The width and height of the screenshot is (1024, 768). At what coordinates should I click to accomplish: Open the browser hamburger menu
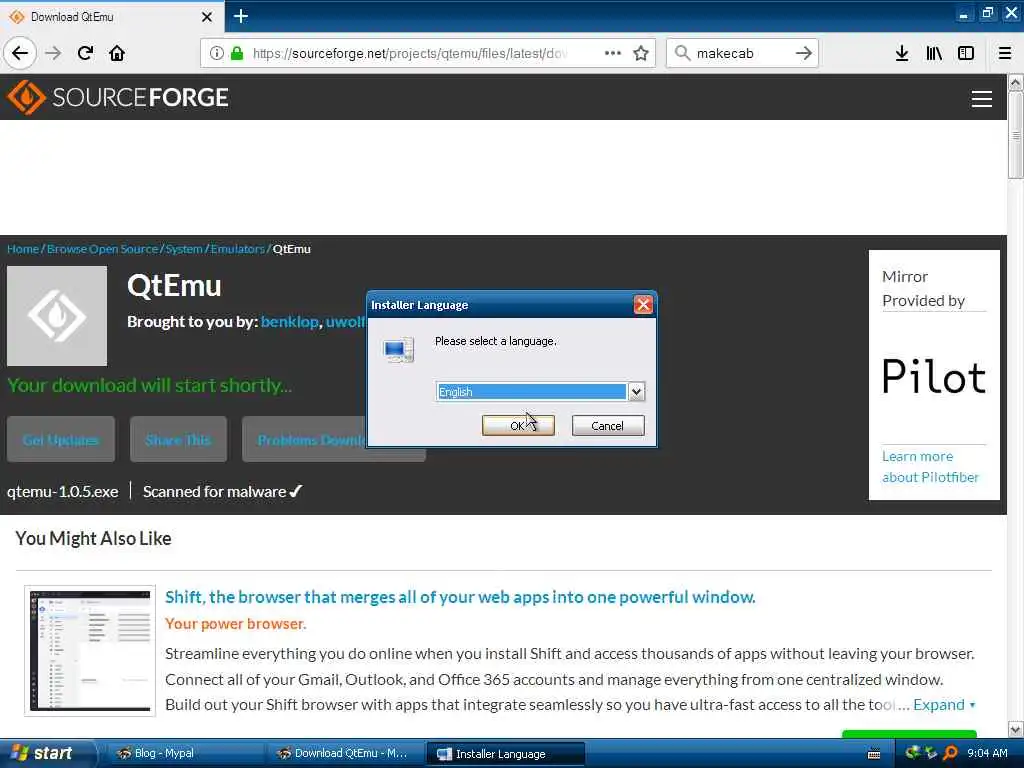tap(1005, 53)
